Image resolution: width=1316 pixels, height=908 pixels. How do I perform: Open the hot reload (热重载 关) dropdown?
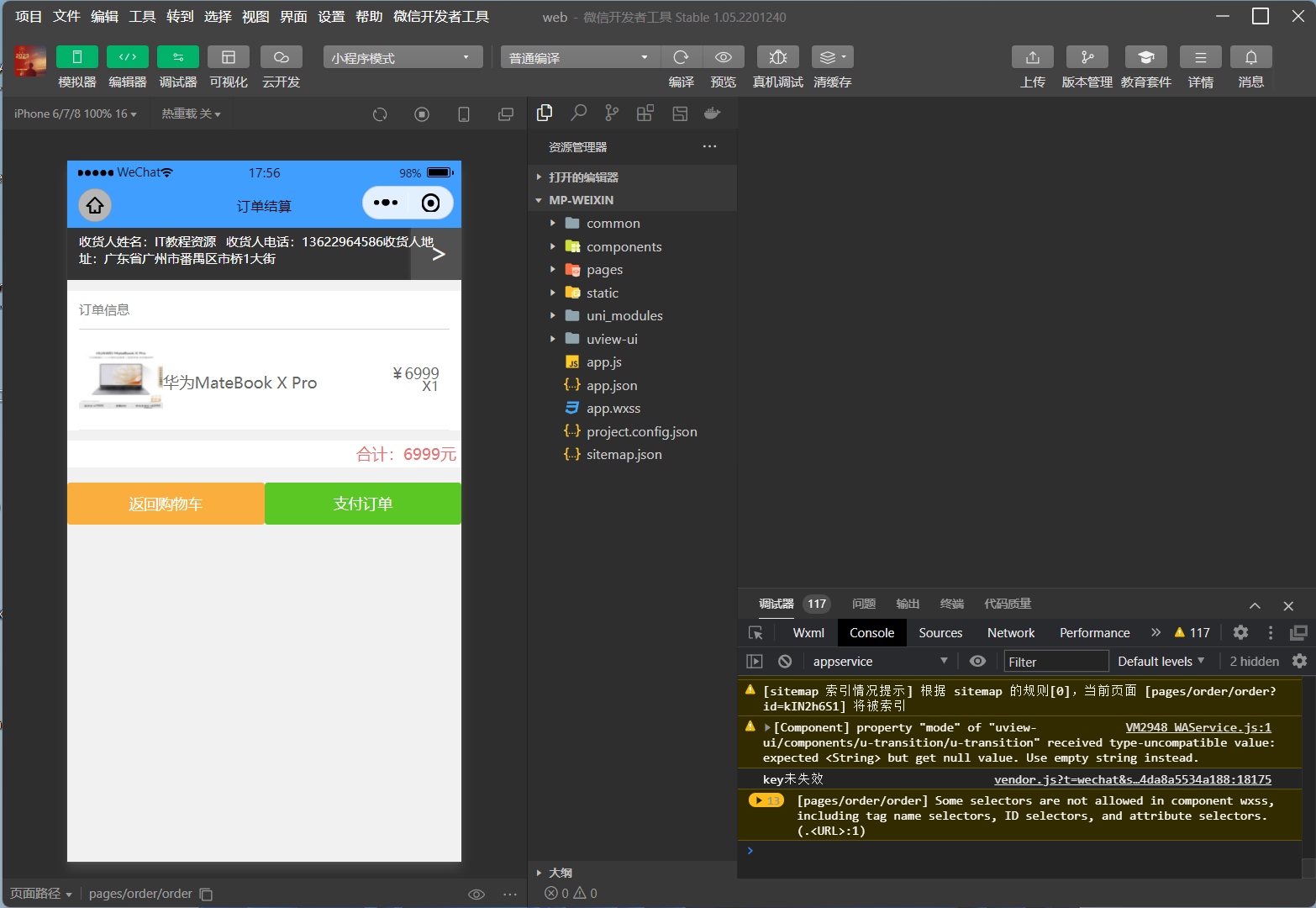coord(192,113)
